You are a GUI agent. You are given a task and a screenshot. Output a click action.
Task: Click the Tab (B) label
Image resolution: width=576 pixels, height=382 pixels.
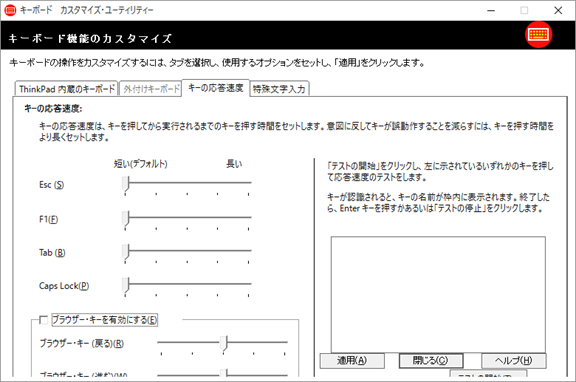(x=52, y=253)
